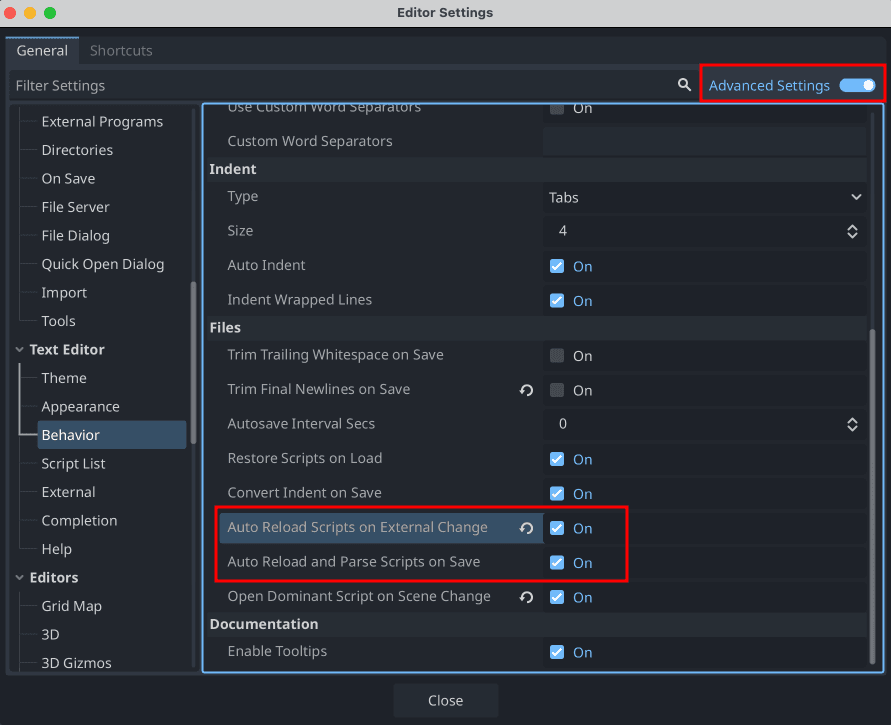This screenshot has width=891, height=725.
Task: Disable Restore Scripts on Load
Action: click(x=557, y=459)
